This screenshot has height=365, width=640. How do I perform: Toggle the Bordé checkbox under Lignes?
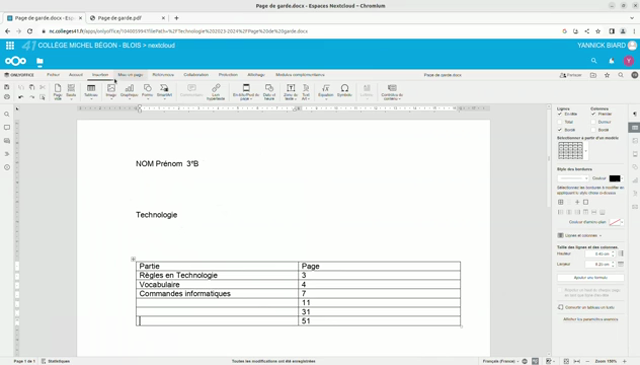(560, 130)
